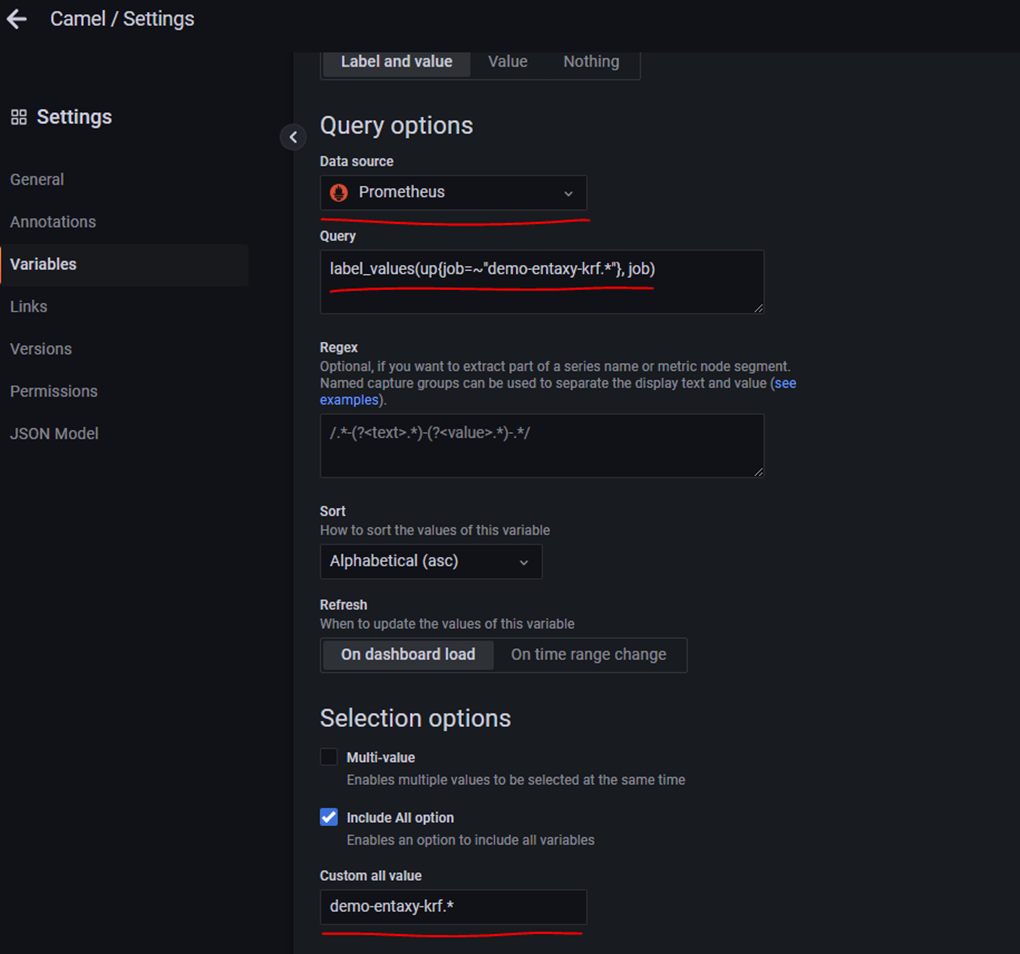Open the JSON Model section
The width and height of the screenshot is (1020, 954).
click(54, 434)
